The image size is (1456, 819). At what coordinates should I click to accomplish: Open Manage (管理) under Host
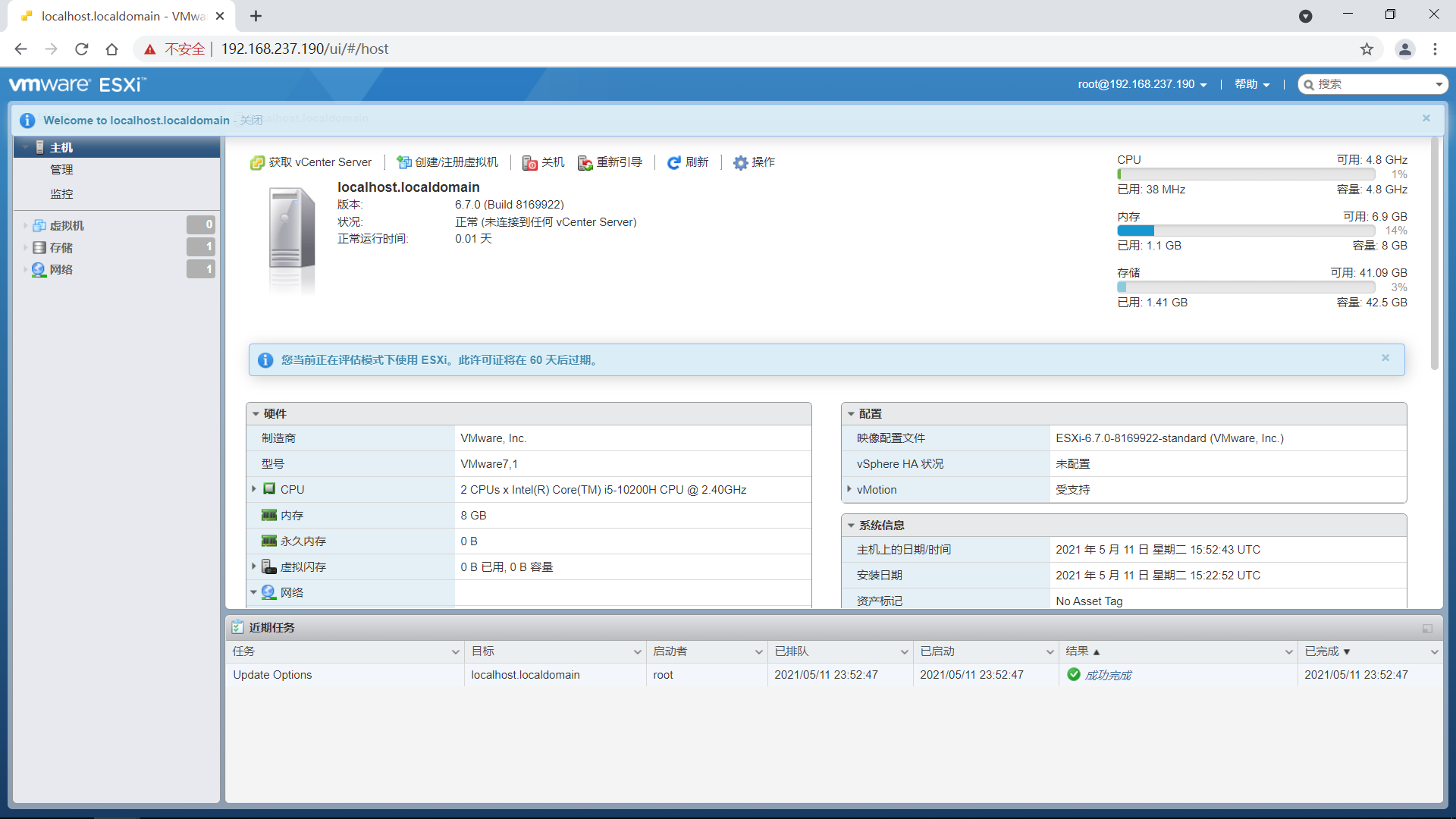(x=62, y=170)
